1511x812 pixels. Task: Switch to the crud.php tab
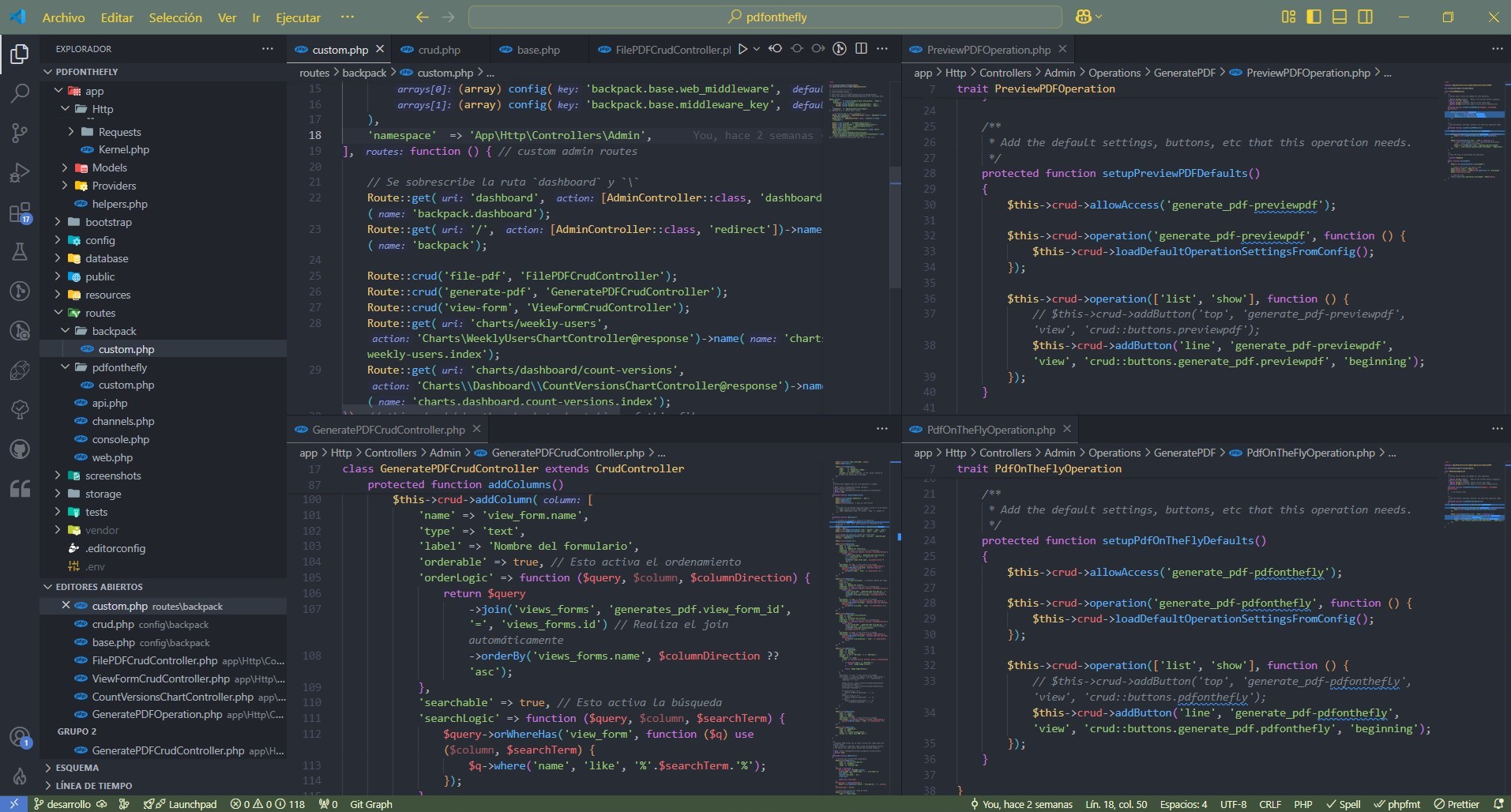pyautogui.click(x=438, y=50)
